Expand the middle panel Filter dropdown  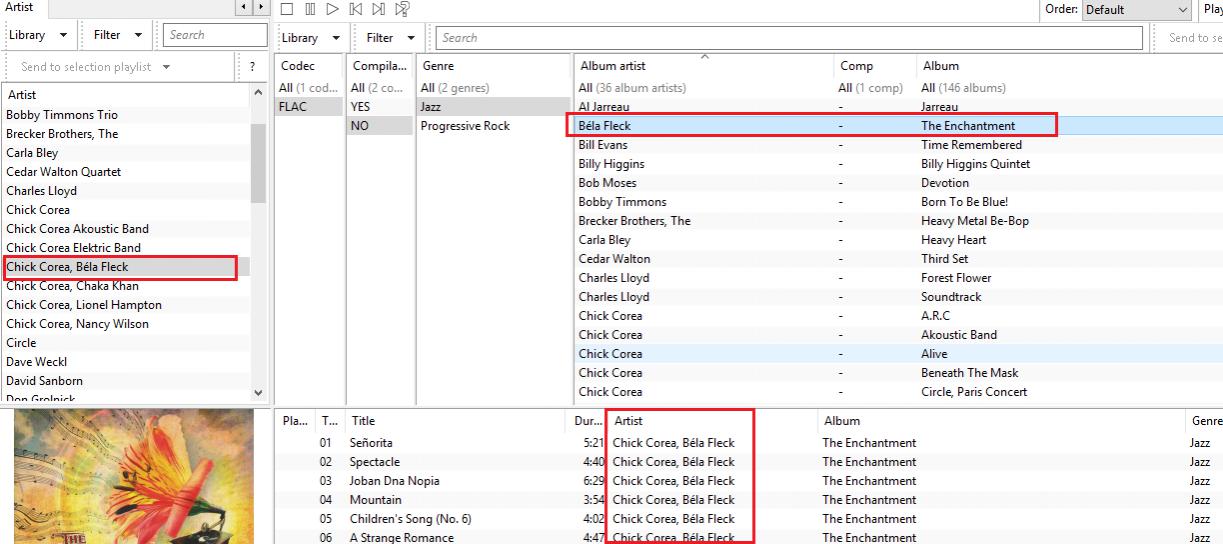[x=390, y=38]
